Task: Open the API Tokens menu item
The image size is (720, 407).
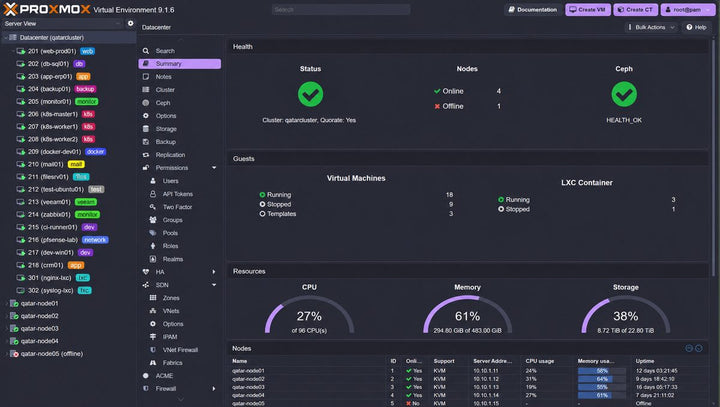Action: click(x=180, y=194)
